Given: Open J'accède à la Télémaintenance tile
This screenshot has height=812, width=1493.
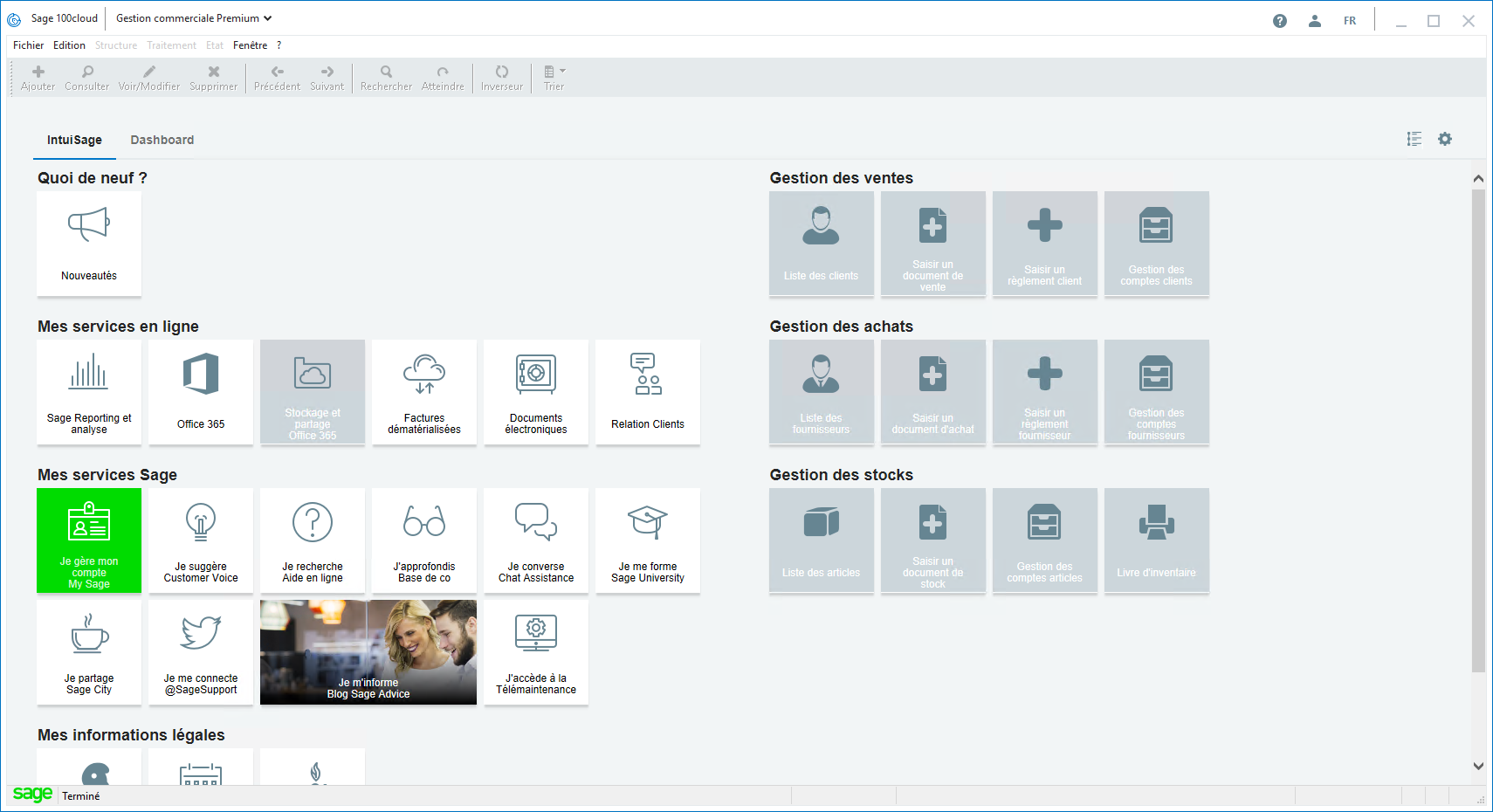Looking at the screenshot, I should (536, 652).
